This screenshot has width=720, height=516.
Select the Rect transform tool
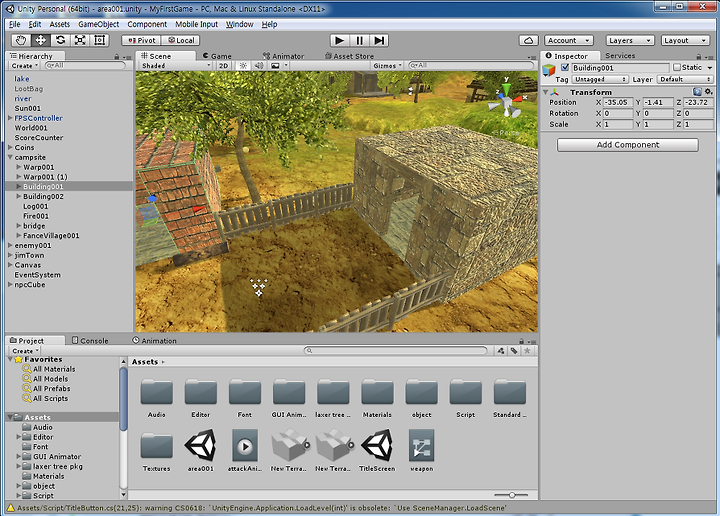(x=100, y=40)
